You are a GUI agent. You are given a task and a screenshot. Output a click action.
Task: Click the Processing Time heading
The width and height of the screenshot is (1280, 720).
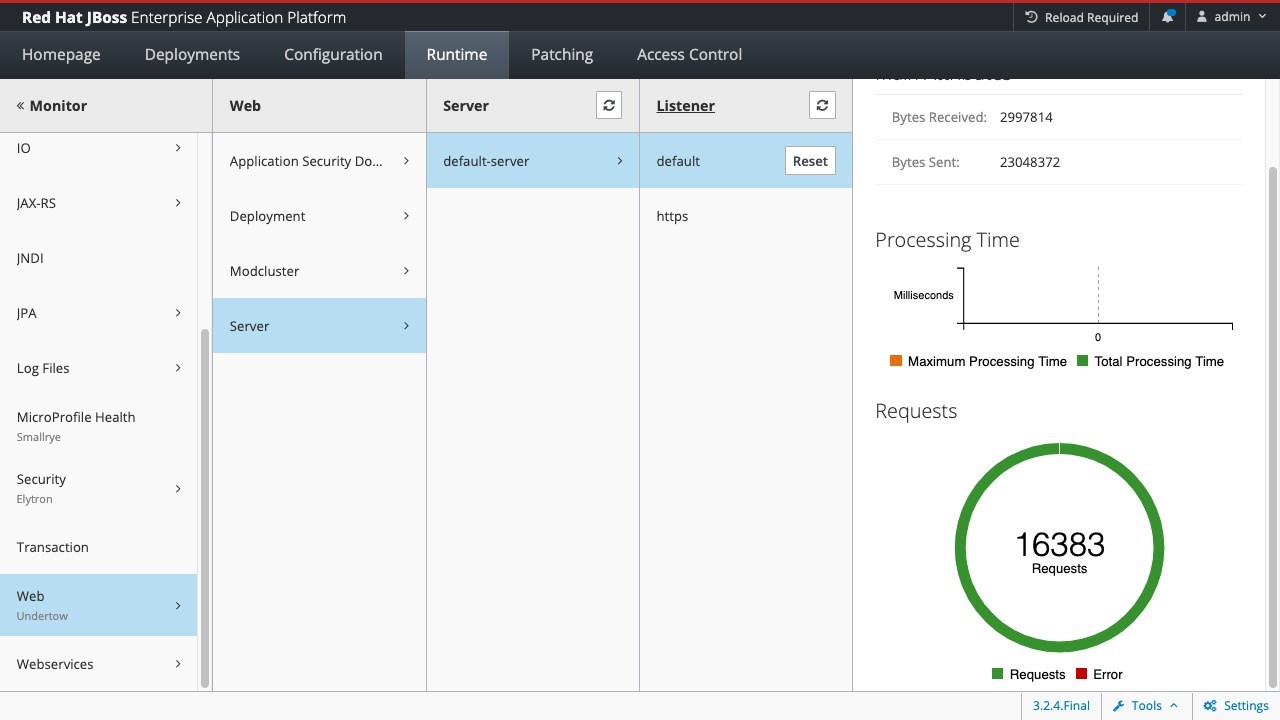pyautogui.click(x=947, y=240)
